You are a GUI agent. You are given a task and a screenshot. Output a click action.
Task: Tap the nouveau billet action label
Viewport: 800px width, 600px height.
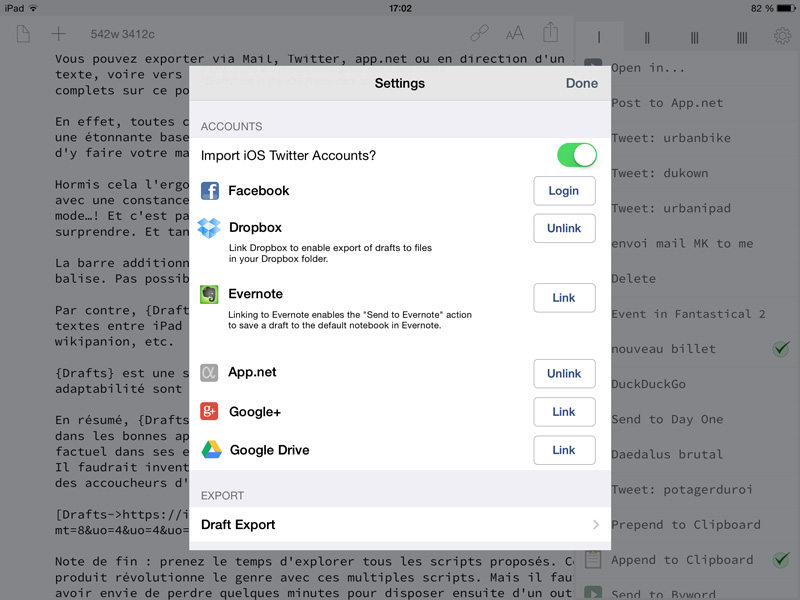coord(663,349)
